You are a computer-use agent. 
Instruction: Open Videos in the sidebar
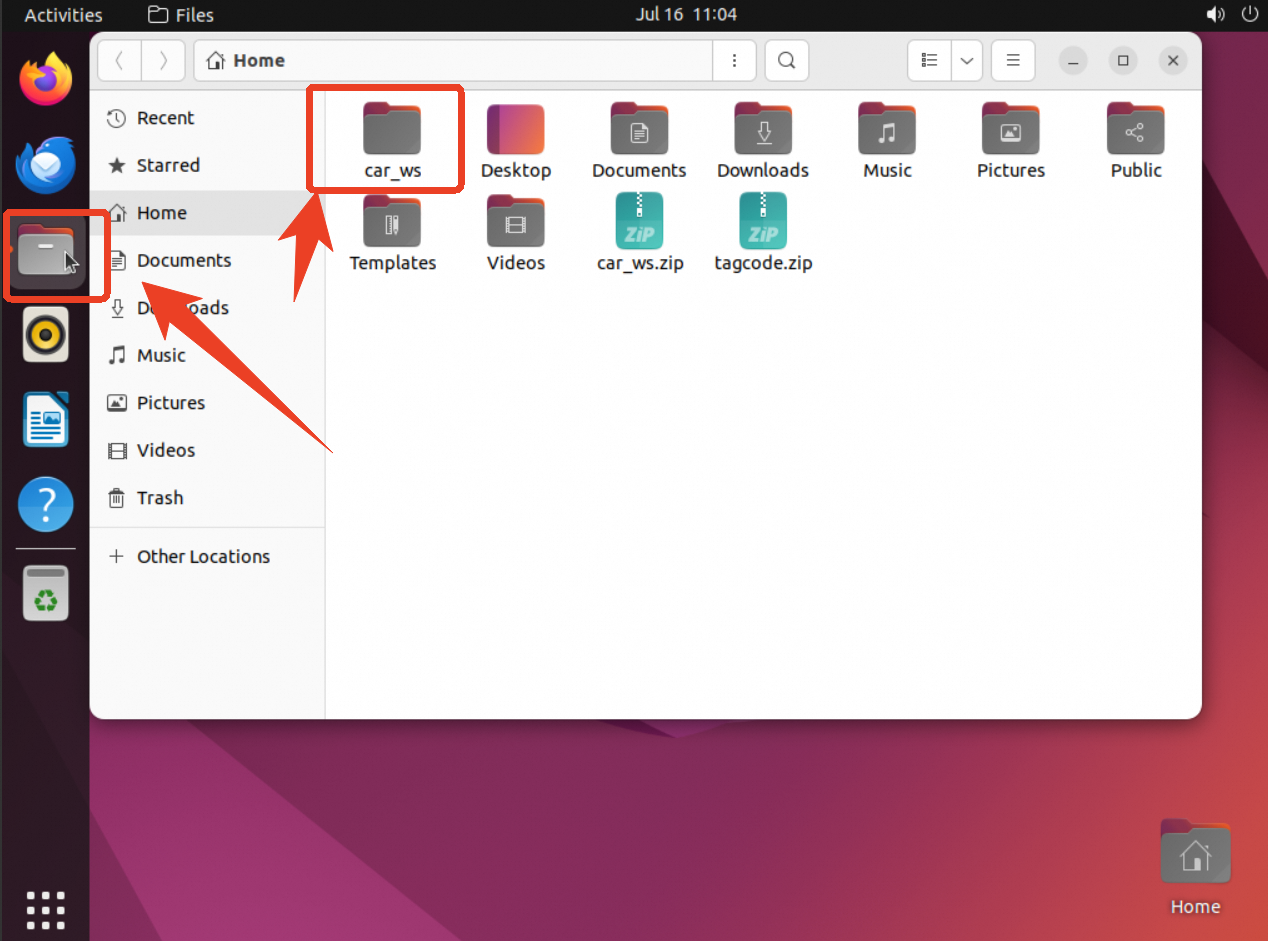click(x=207, y=450)
